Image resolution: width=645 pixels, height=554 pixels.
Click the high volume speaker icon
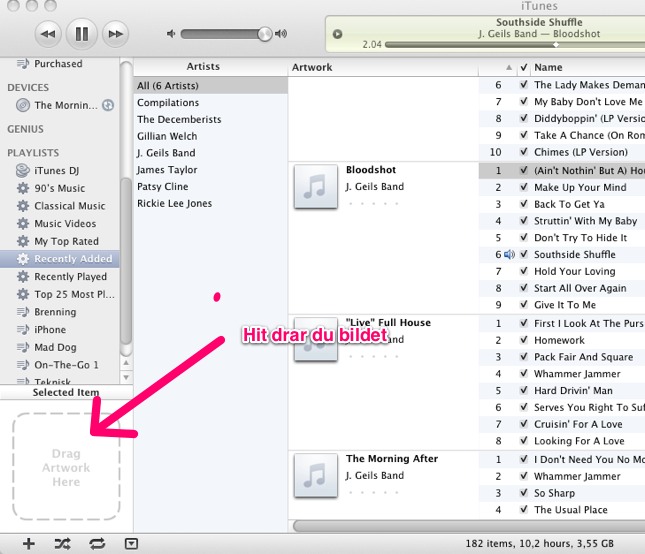click(x=281, y=34)
